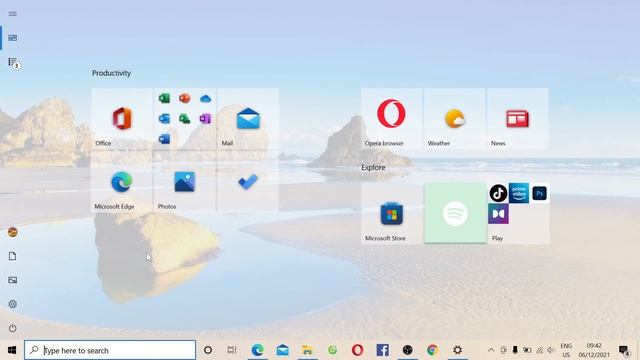Click the Productivity group heading
Image resolution: width=640 pixels, height=360 pixels.
(x=111, y=73)
